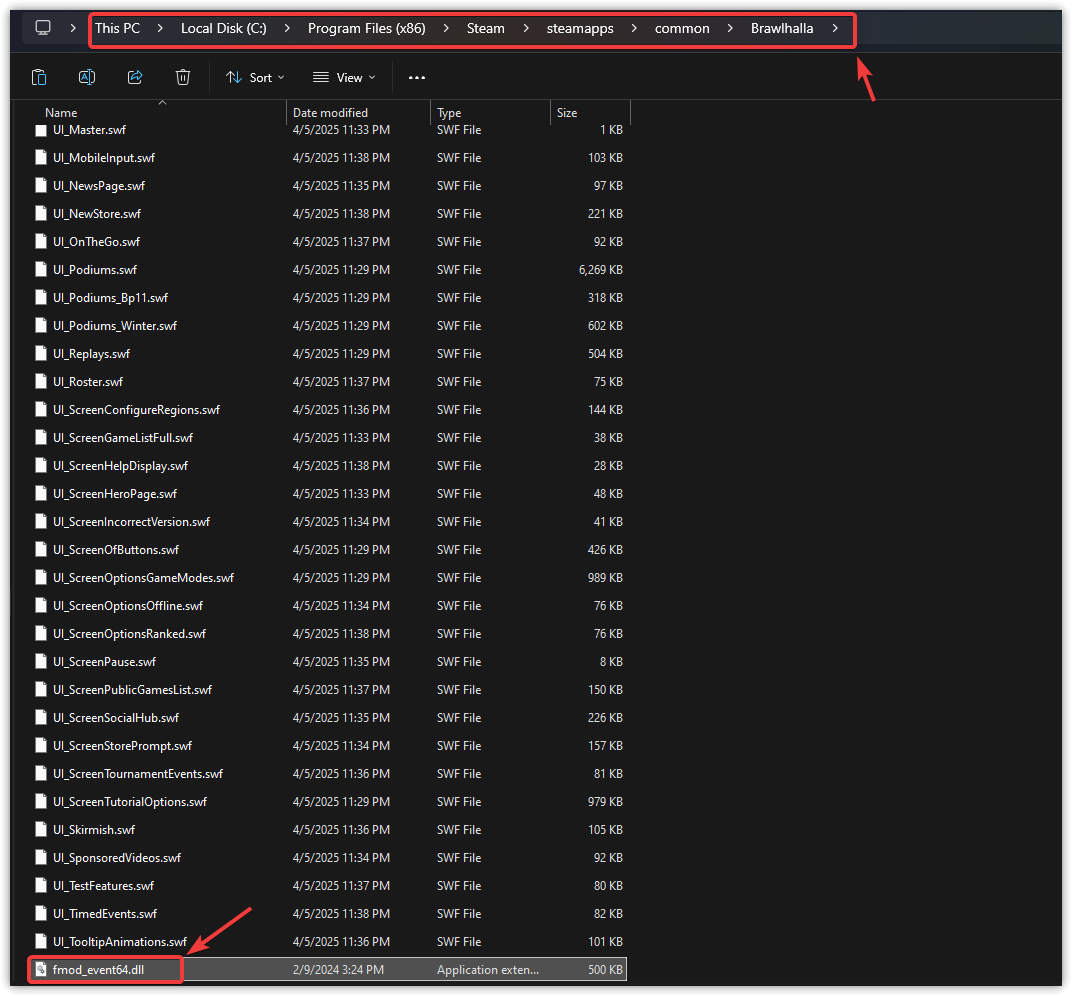Select UI_TestFeatures.swf file

pos(103,886)
